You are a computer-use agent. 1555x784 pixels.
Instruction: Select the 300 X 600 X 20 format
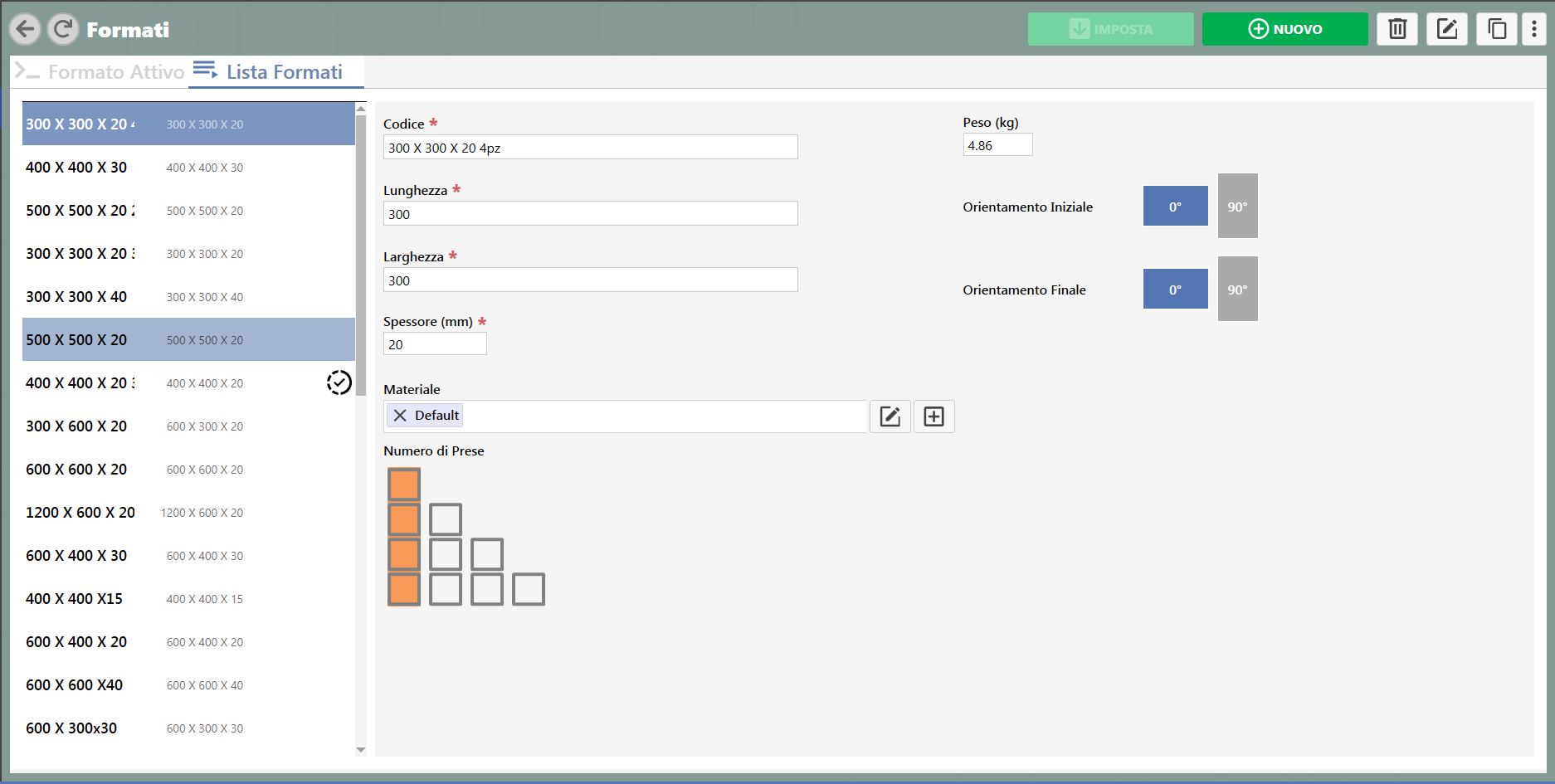click(x=188, y=426)
